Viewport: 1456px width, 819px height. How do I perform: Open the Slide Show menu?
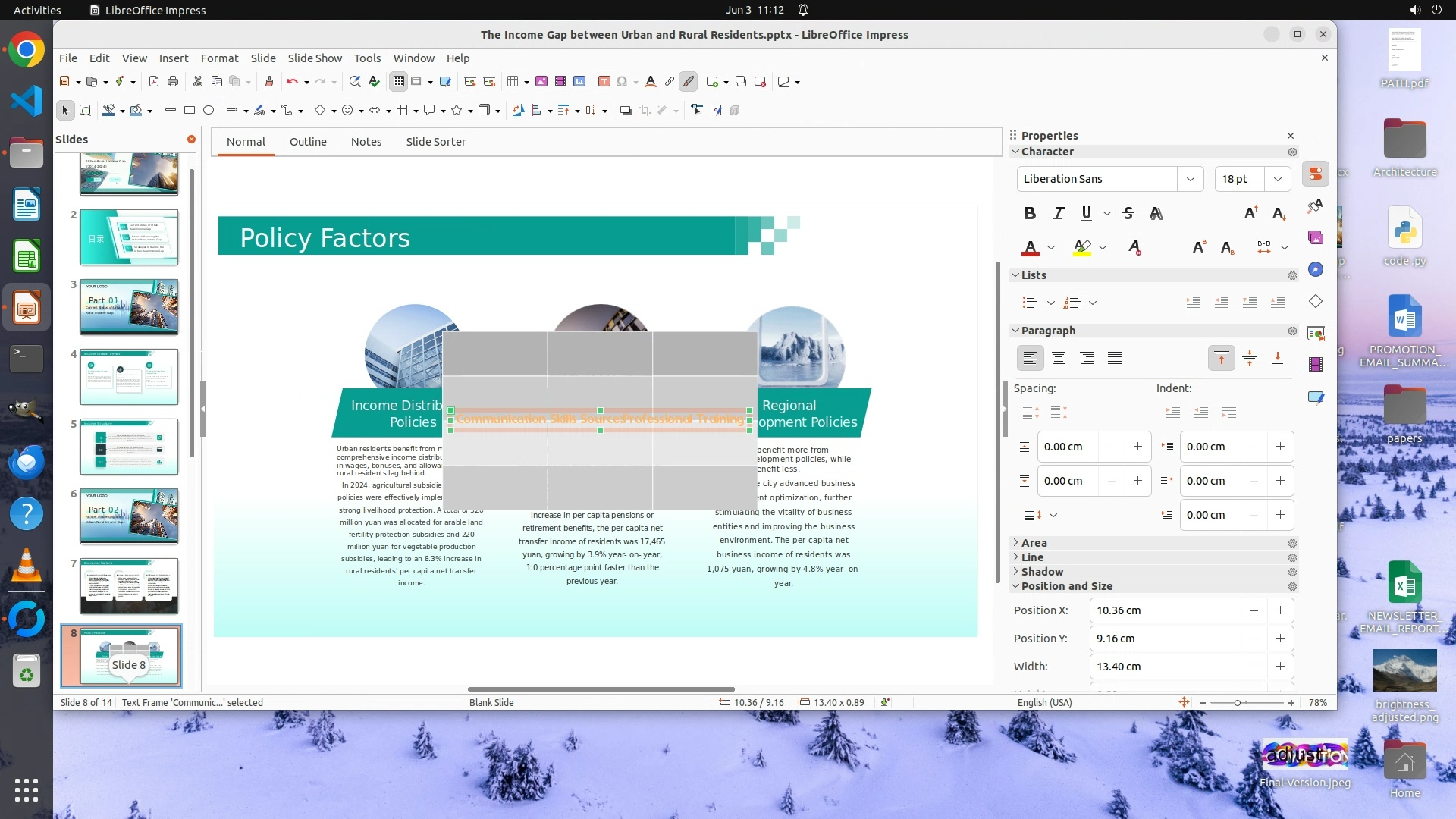314,58
